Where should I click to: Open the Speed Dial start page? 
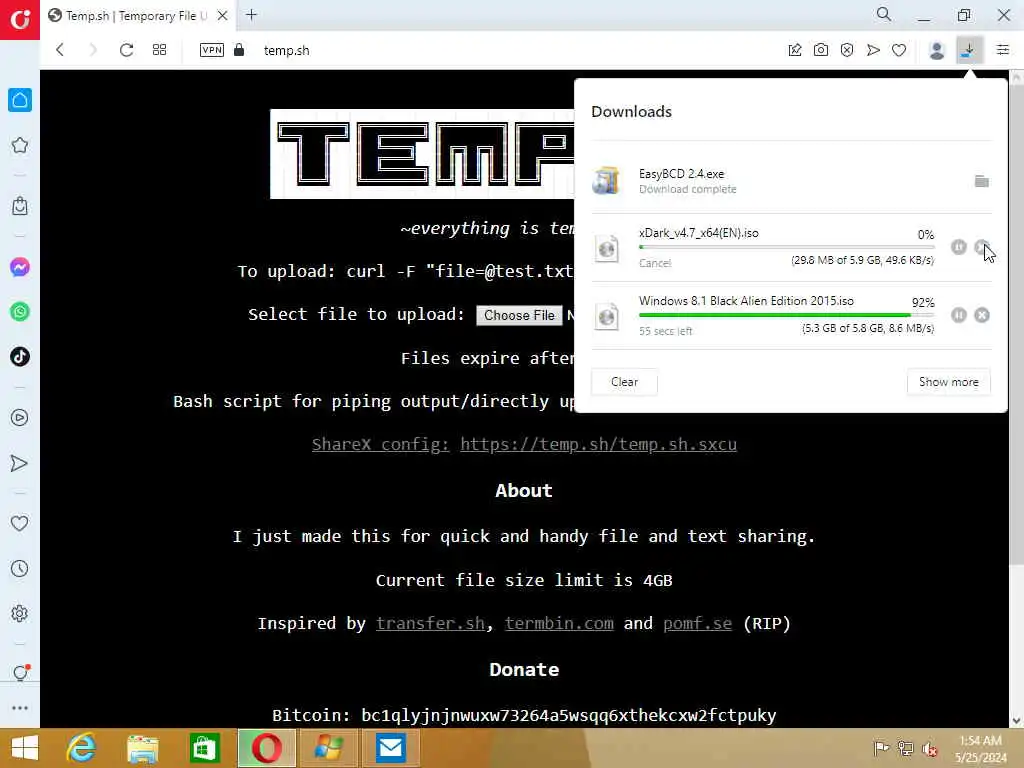[x=159, y=50]
